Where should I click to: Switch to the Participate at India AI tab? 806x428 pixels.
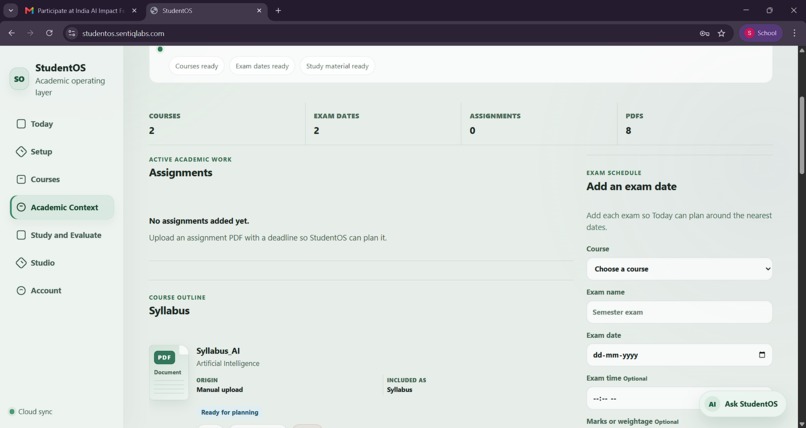[81, 10]
